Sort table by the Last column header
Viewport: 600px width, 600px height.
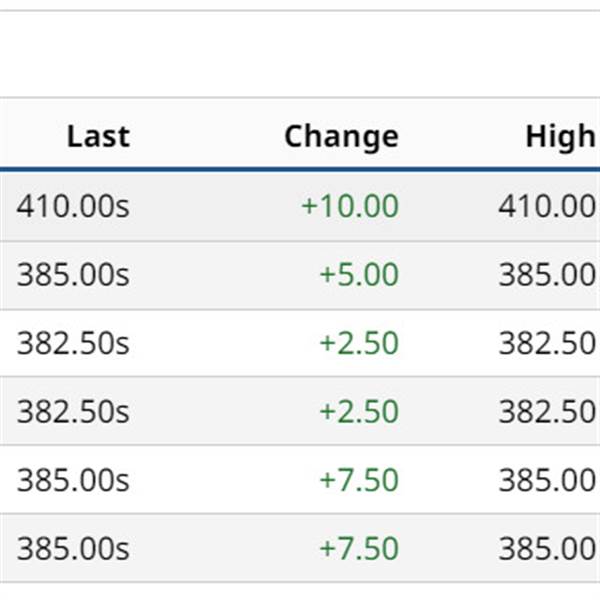98,136
